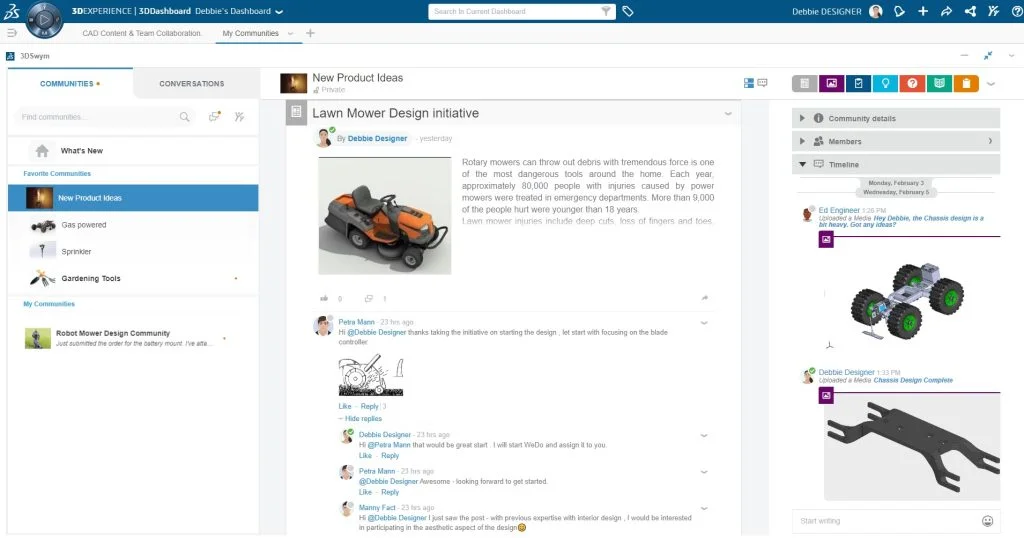The height and width of the screenshot is (538, 1024).
Task: Click the green wiki book icon
Action: pos(939,84)
